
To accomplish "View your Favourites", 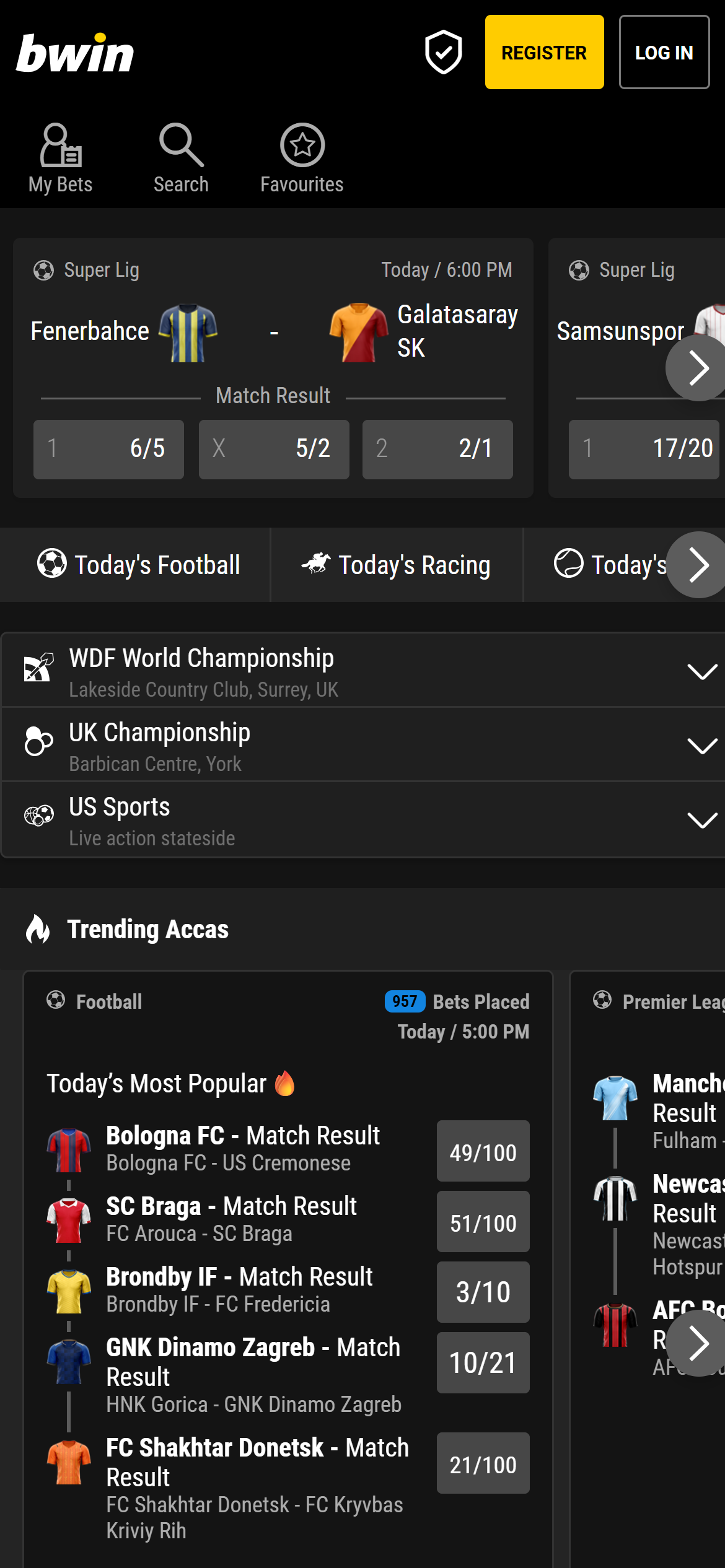I will (x=301, y=157).
